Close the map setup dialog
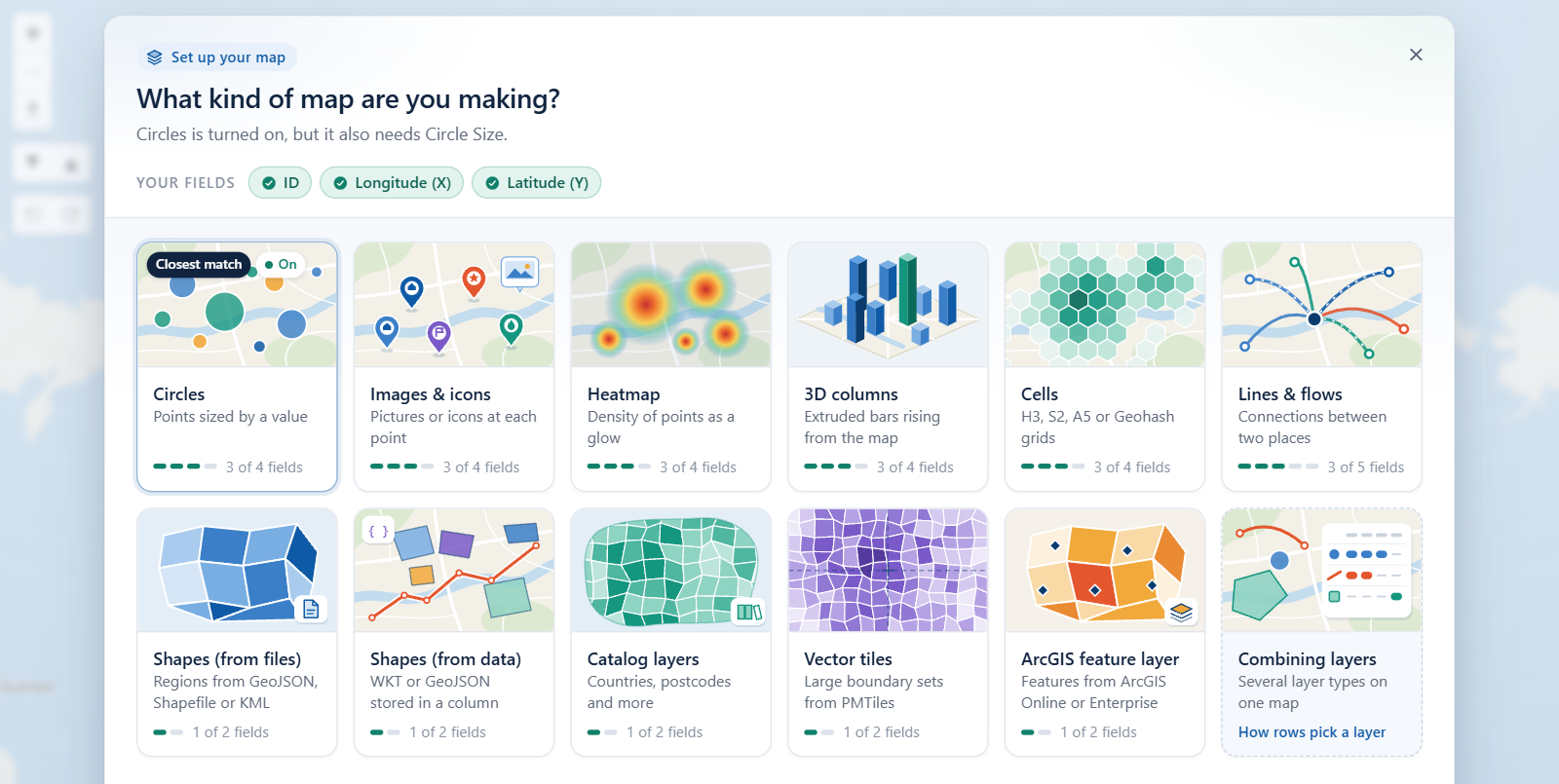The width and height of the screenshot is (1559, 784). [1416, 55]
